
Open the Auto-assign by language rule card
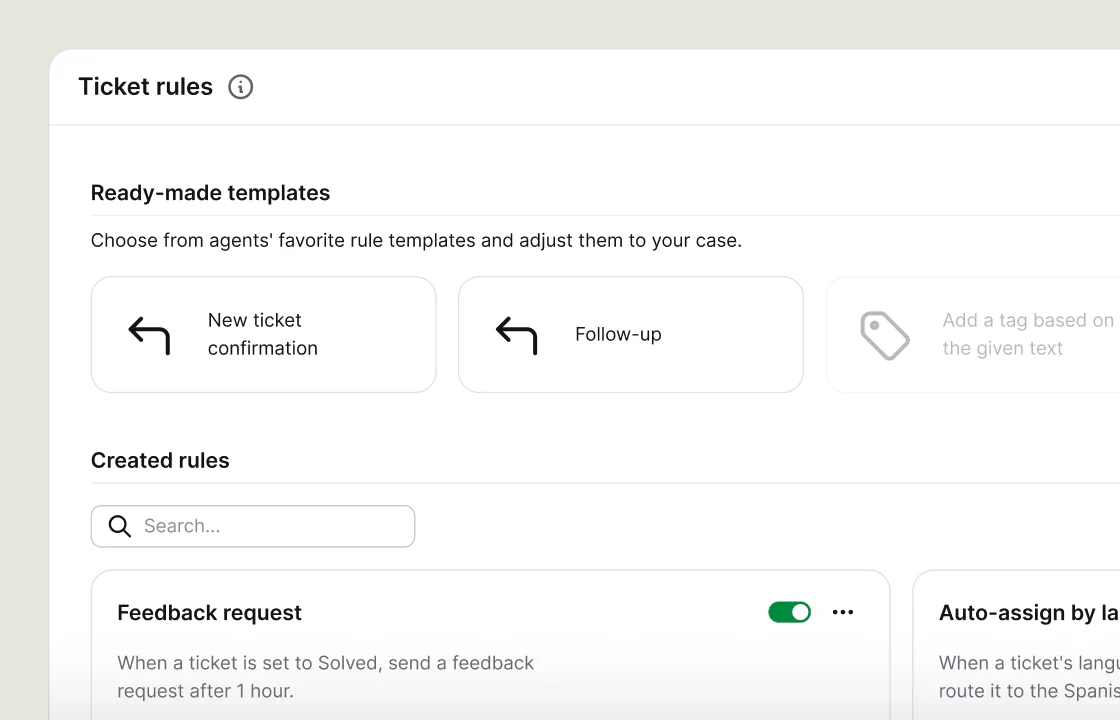click(1016, 645)
